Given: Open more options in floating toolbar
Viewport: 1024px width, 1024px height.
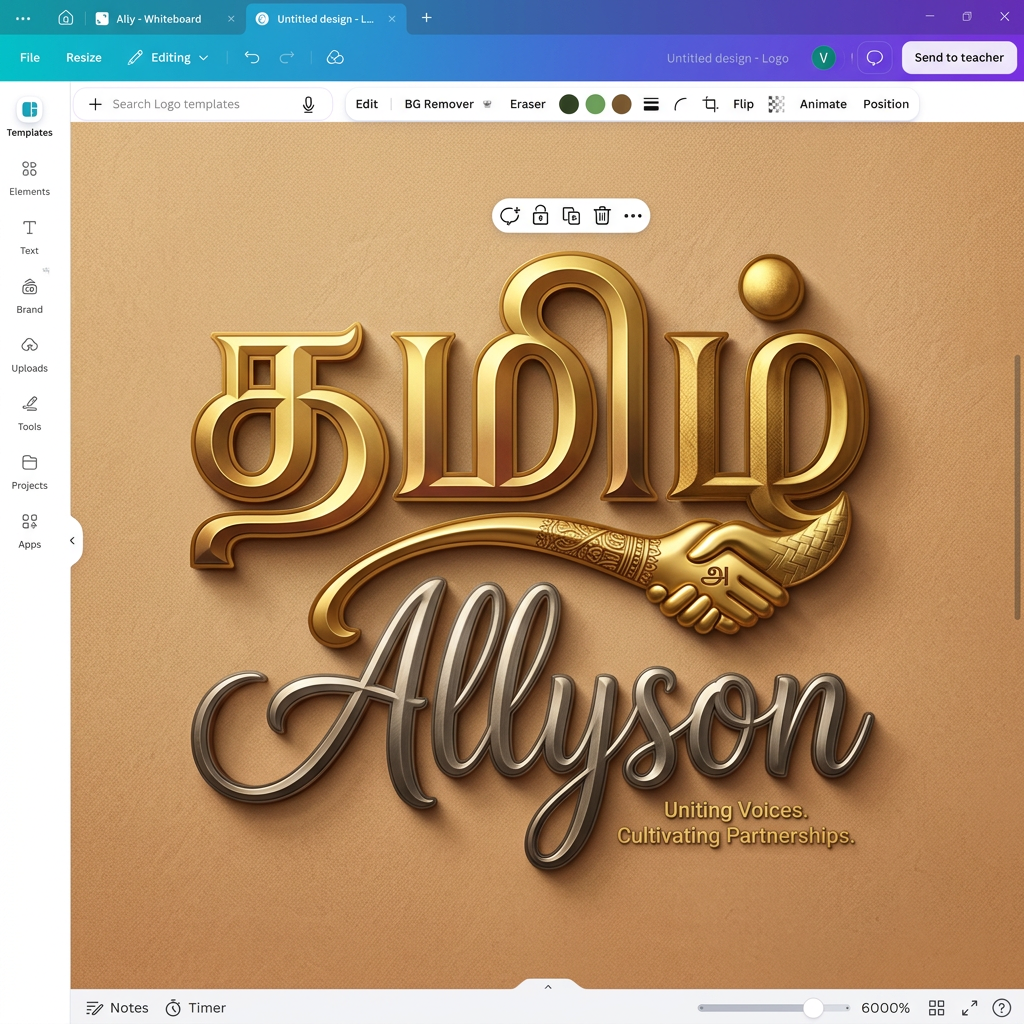Looking at the screenshot, I should pos(633,216).
